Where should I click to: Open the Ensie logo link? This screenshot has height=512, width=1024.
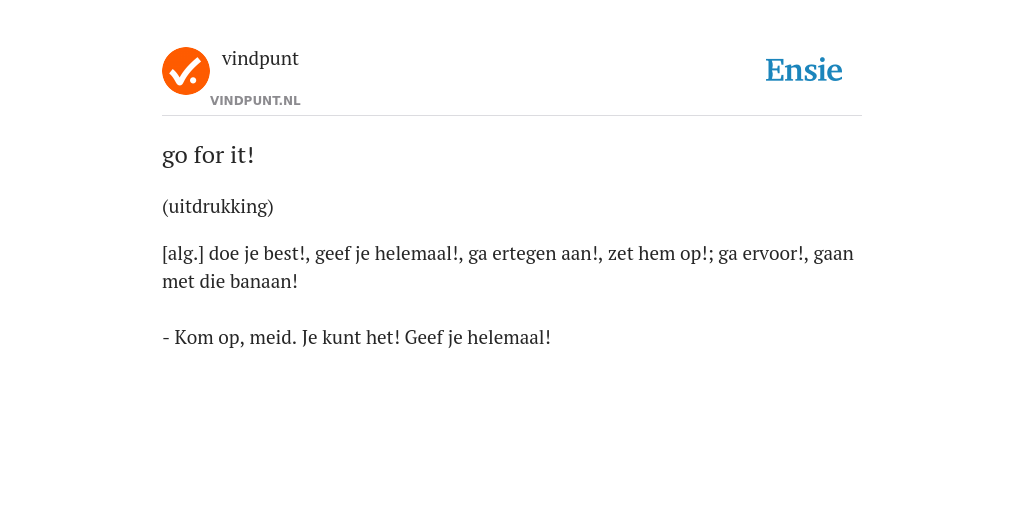pyautogui.click(x=804, y=70)
